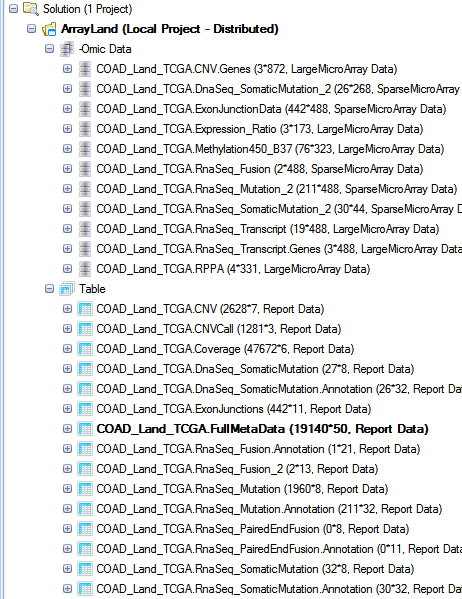The height and width of the screenshot is (599, 462).
Task: Expand the Methylation450_B37 dataset node
Action: pyautogui.click(x=67, y=149)
